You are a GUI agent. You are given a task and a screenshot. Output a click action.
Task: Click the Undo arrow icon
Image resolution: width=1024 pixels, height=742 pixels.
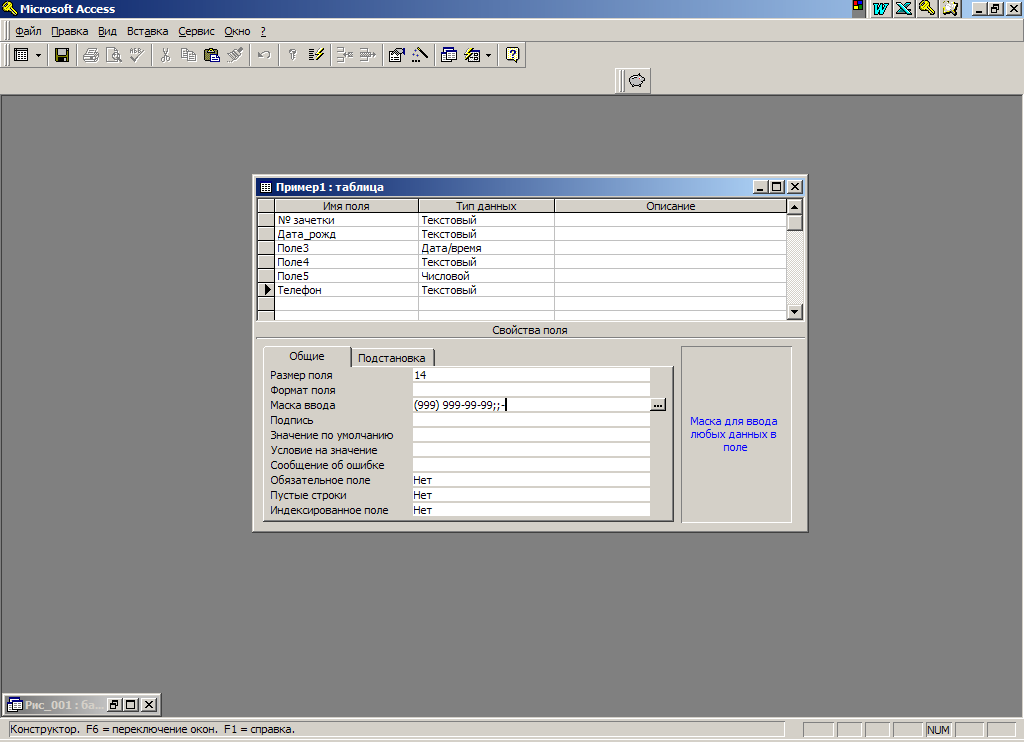point(264,56)
